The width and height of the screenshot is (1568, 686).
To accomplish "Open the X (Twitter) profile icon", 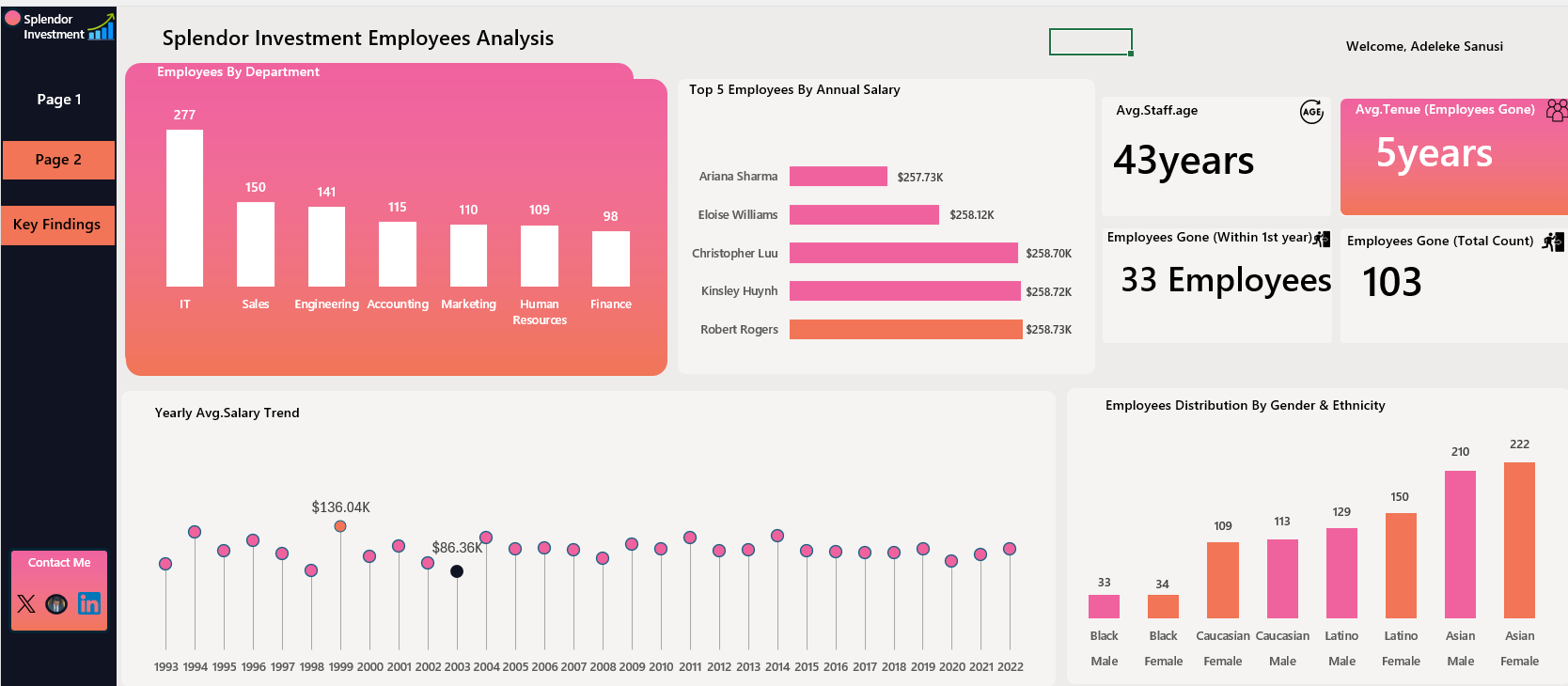I will point(26,603).
